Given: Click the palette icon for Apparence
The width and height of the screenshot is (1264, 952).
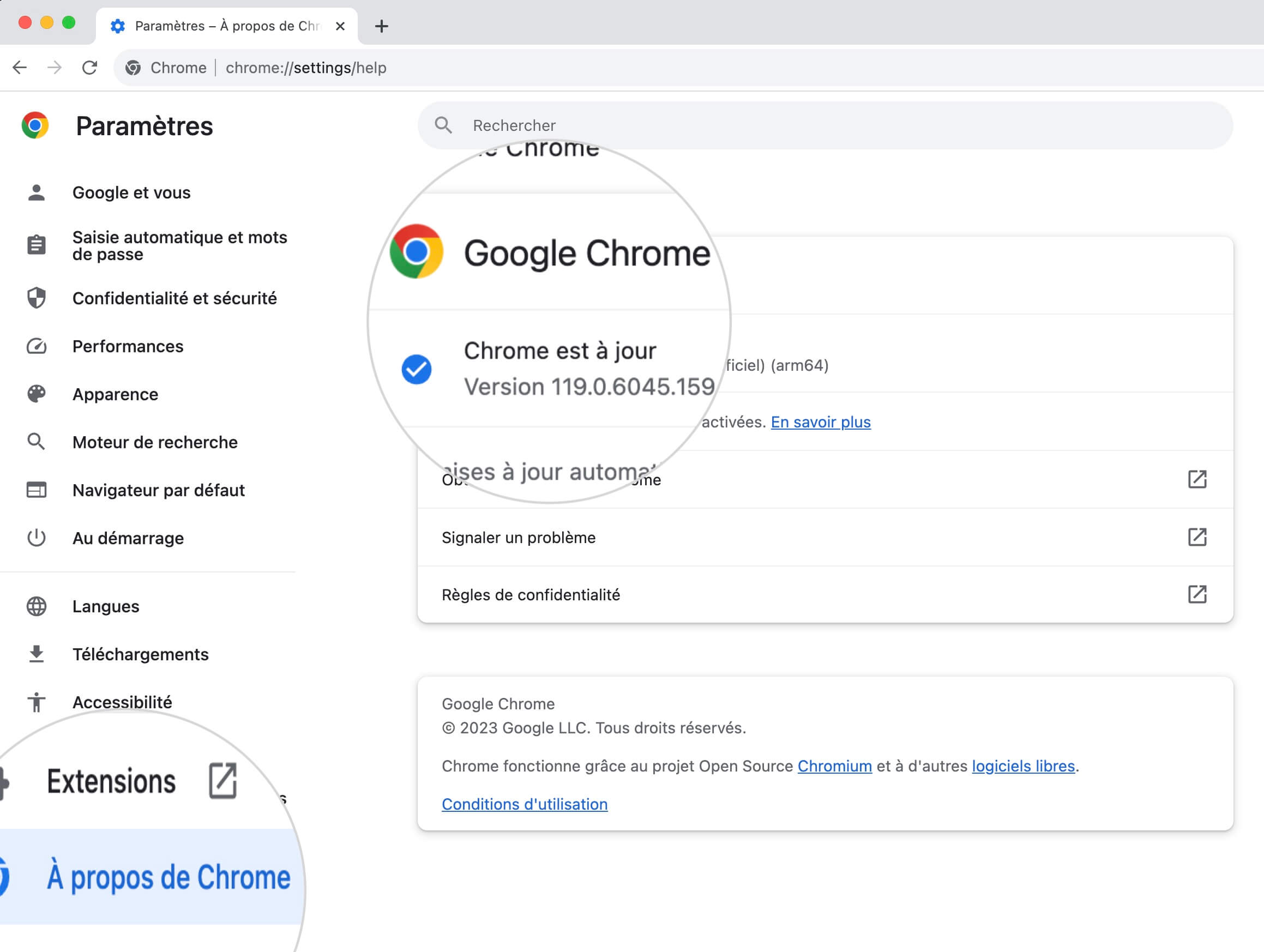Looking at the screenshot, I should pos(37,394).
